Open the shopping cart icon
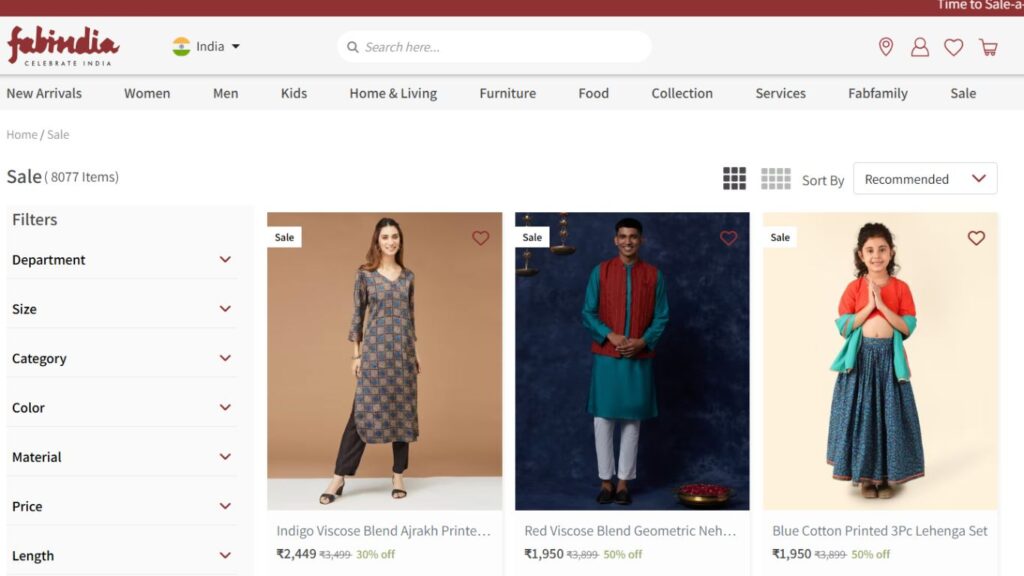 pyautogui.click(x=988, y=47)
